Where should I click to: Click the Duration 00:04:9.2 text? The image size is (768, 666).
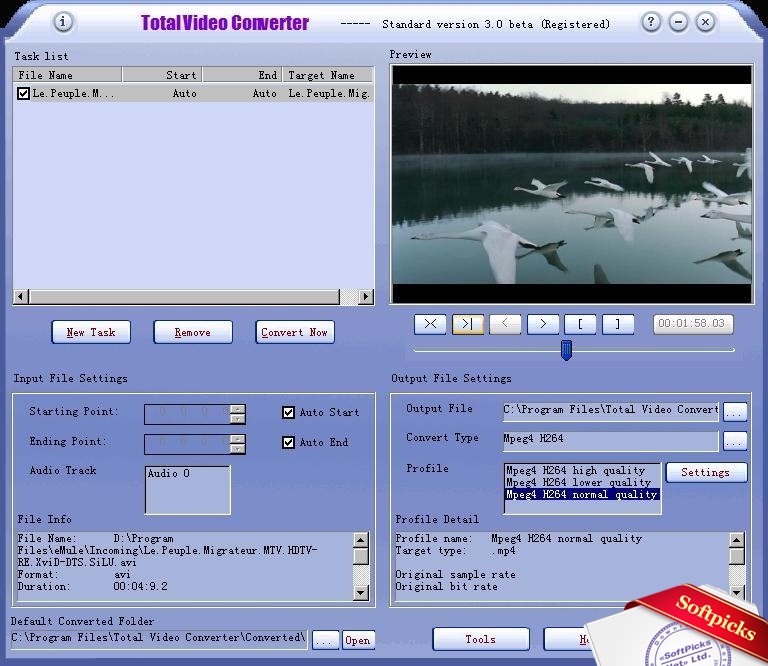tap(92, 587)
